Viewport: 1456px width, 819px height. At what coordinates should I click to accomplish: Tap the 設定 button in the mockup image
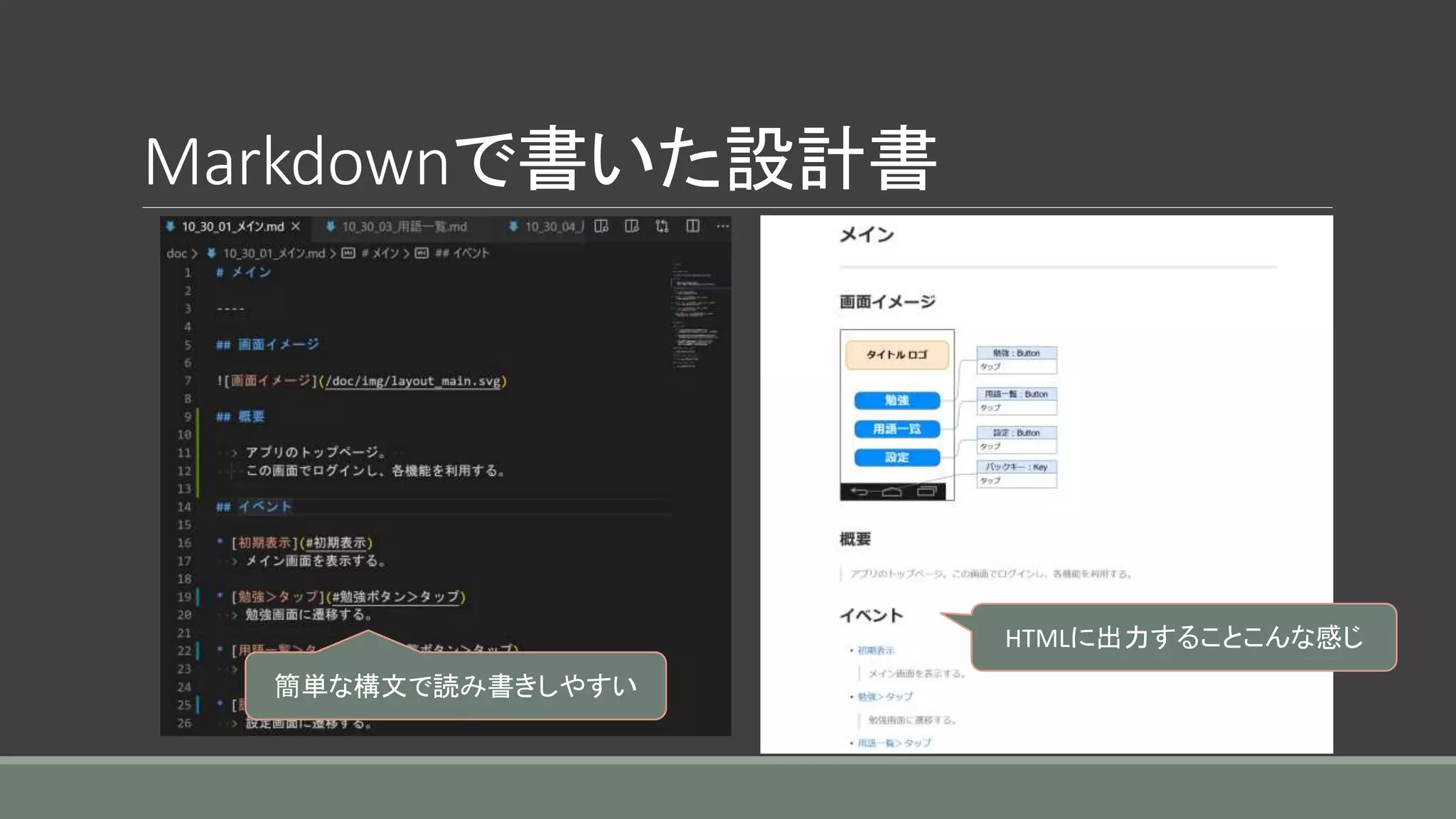[896, 457]
